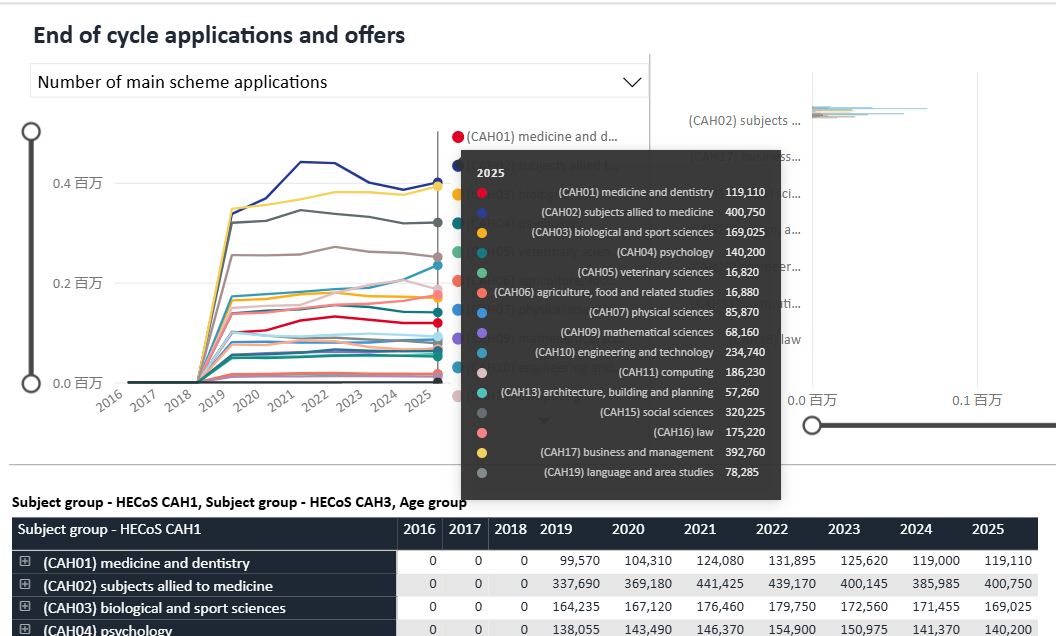Click the orange CAH03 legend marker
1056x636 pixels.
pos(458,195)
